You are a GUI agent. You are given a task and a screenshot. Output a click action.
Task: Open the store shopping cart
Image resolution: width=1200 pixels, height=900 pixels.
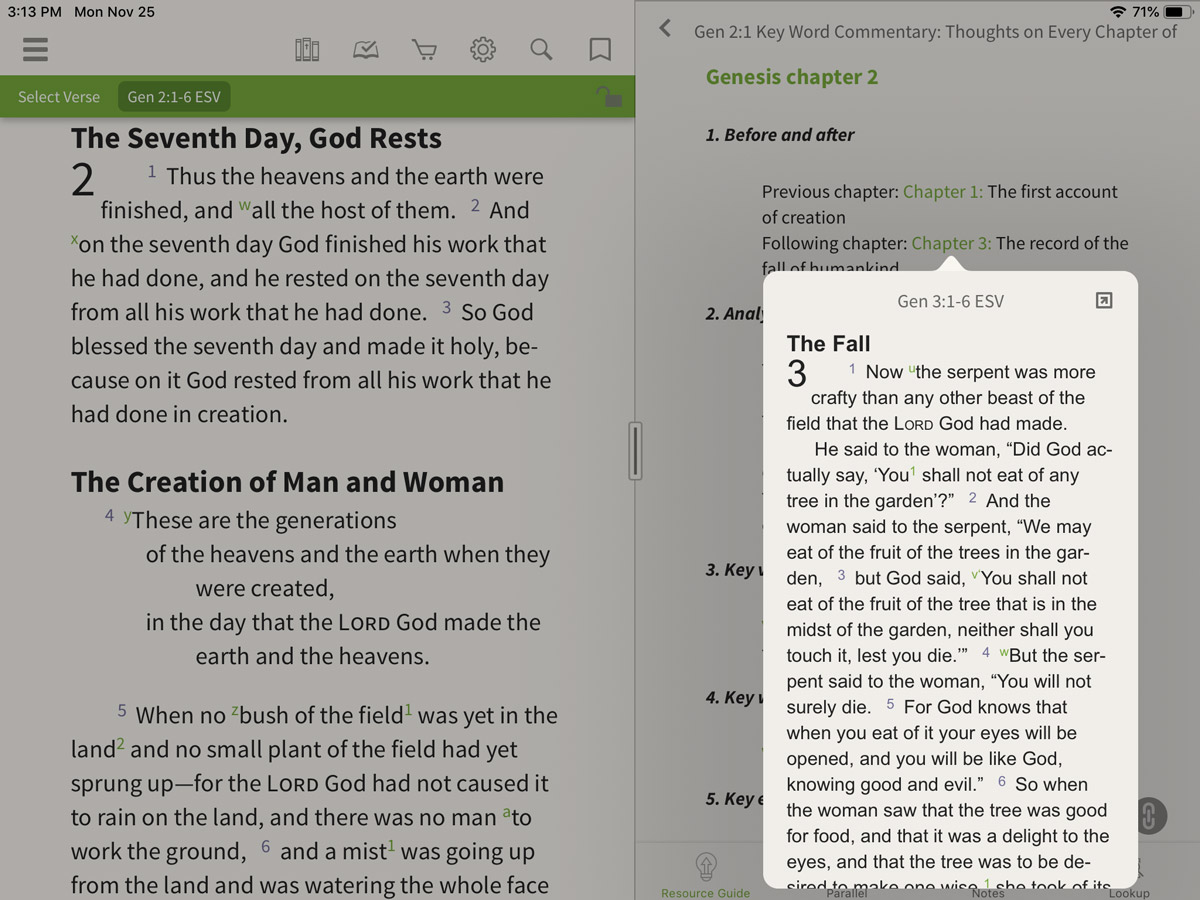(424, 49)
